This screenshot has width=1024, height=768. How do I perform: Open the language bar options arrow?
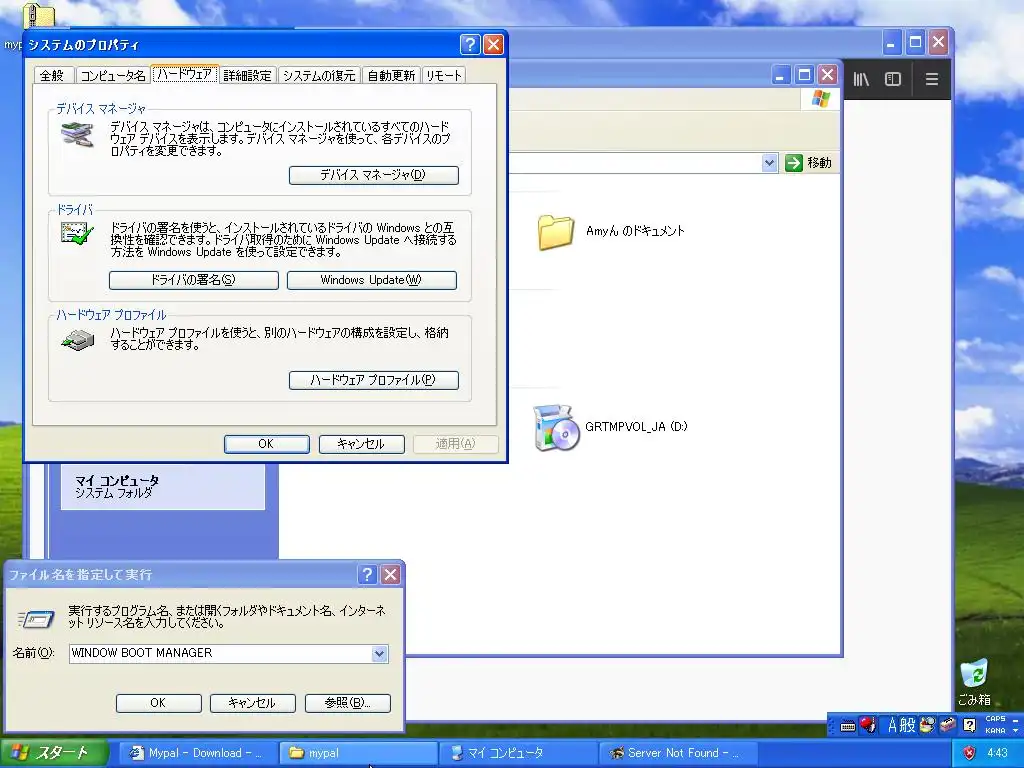point(1016,731)
